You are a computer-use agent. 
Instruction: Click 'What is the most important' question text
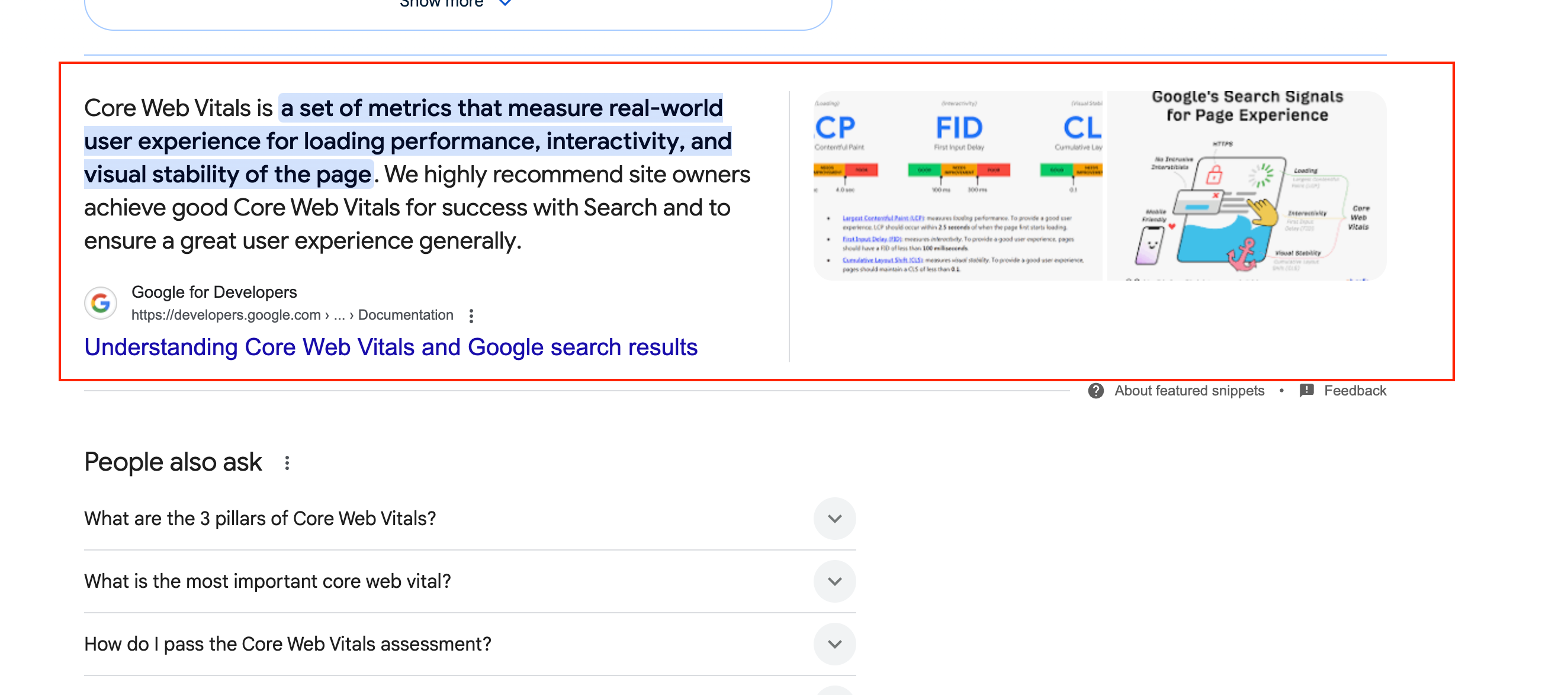268,581
